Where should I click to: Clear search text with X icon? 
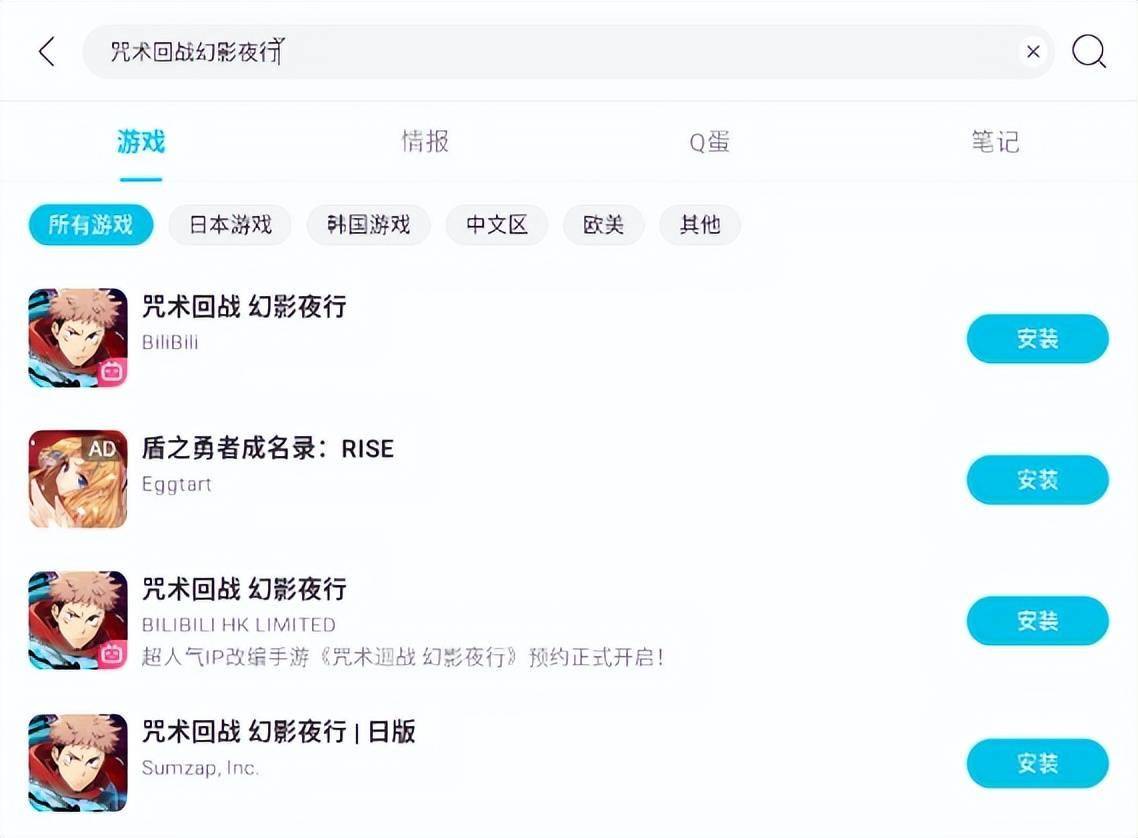tap(1033, 52)
